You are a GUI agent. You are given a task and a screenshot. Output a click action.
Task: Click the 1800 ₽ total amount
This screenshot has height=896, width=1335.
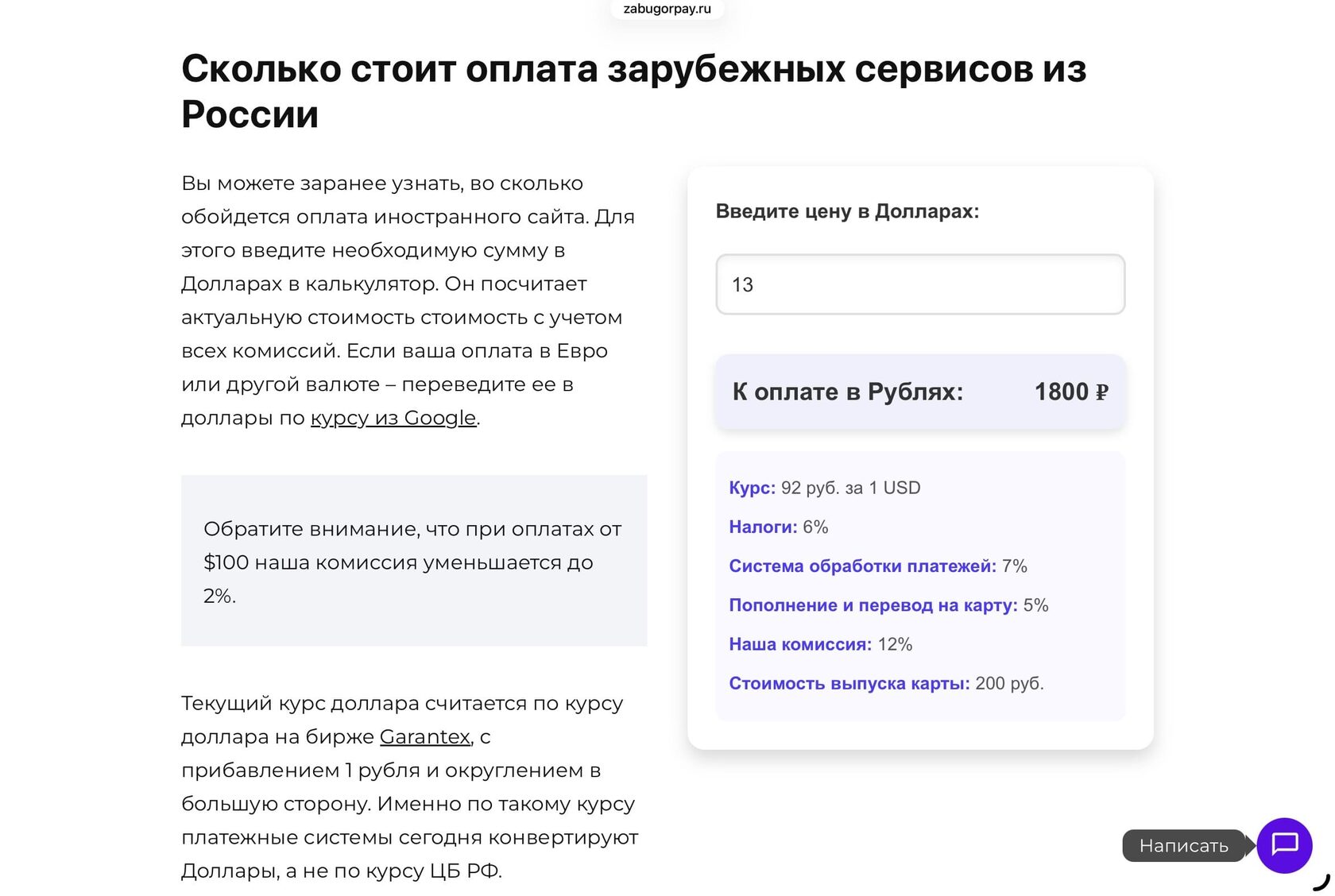1070,392
